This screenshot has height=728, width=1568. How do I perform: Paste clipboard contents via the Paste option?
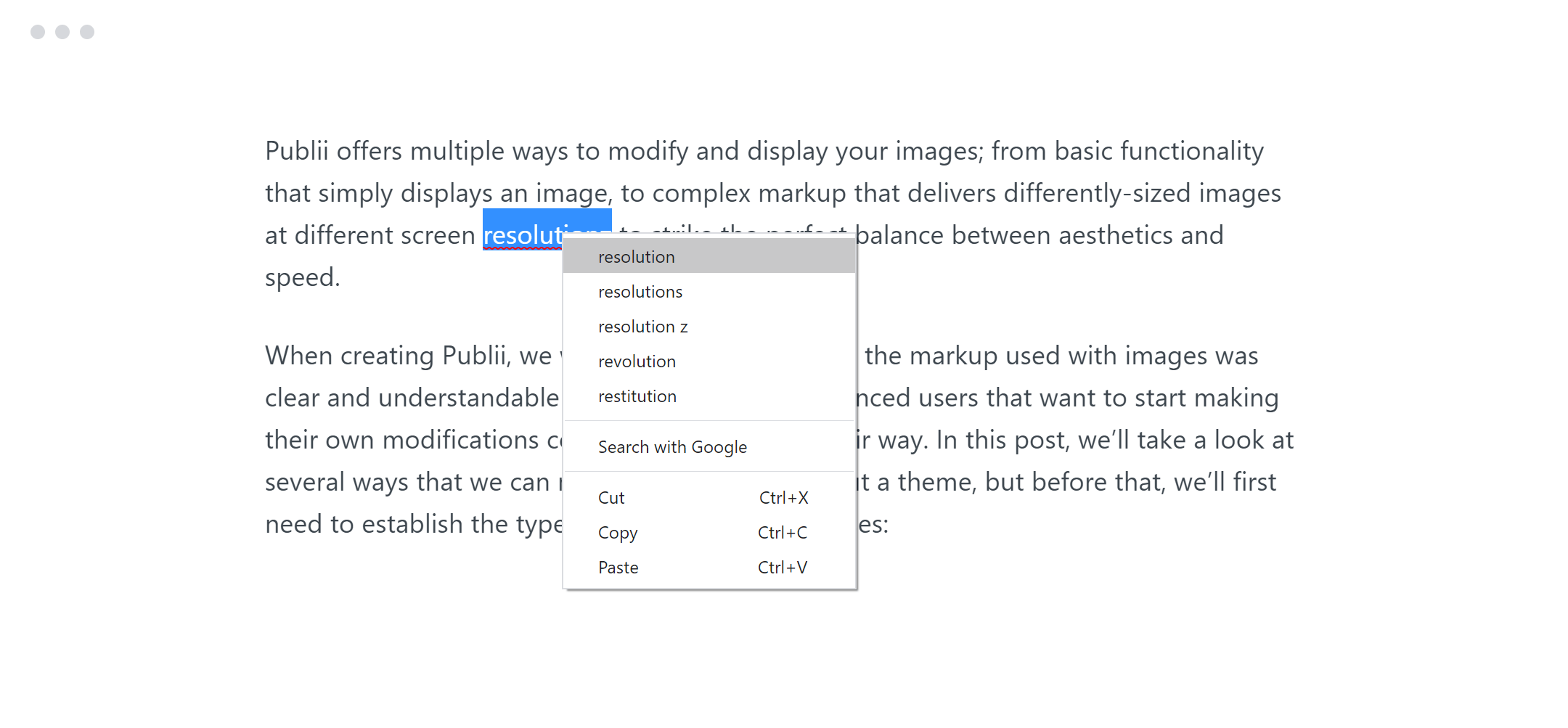coord(618,567)
